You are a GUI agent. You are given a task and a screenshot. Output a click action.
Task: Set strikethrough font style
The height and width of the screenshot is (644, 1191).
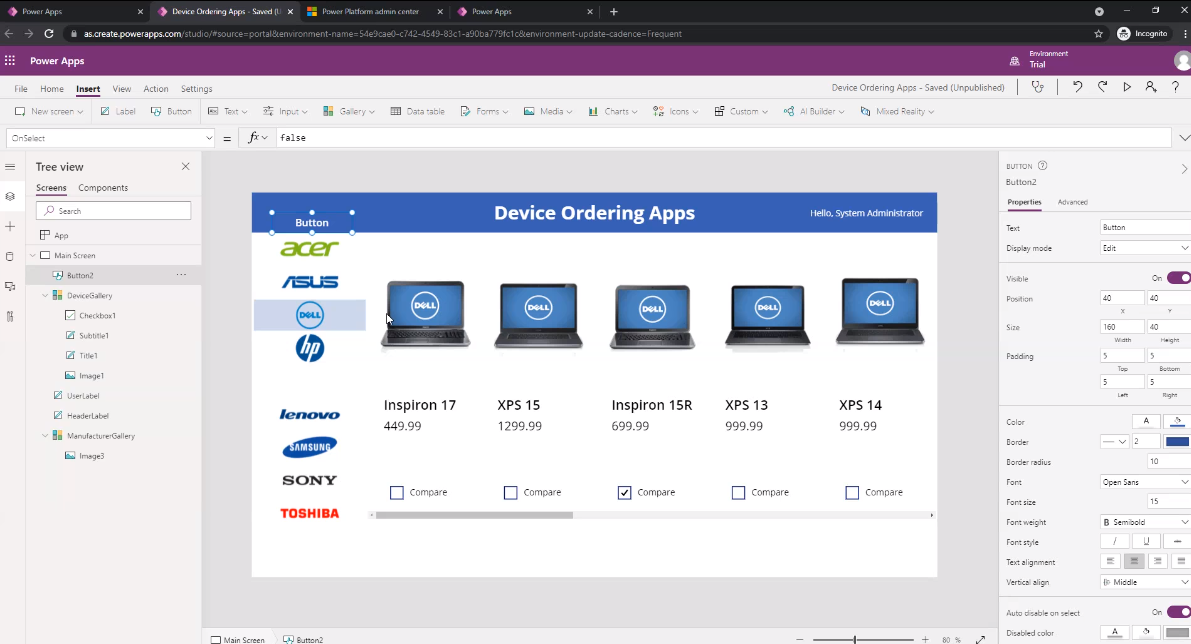pyautogui.click(x=1177, y=541)
